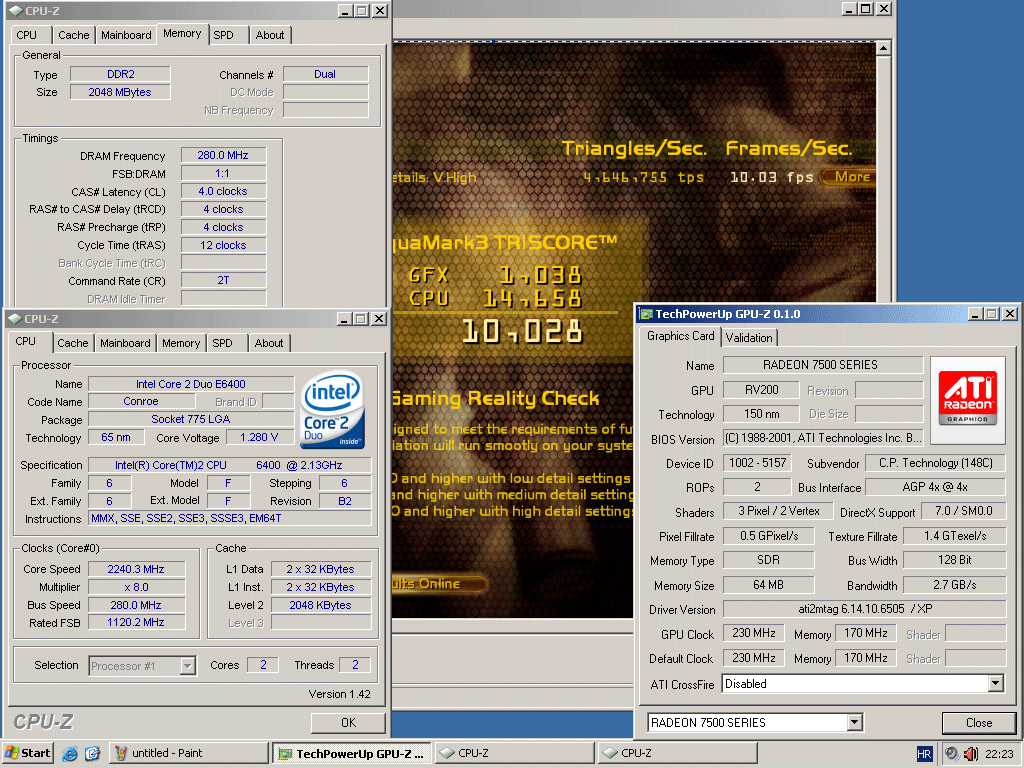
Task: Click the second quick launch icon beside Internet Explorer
Action: [x=92, y=754]
